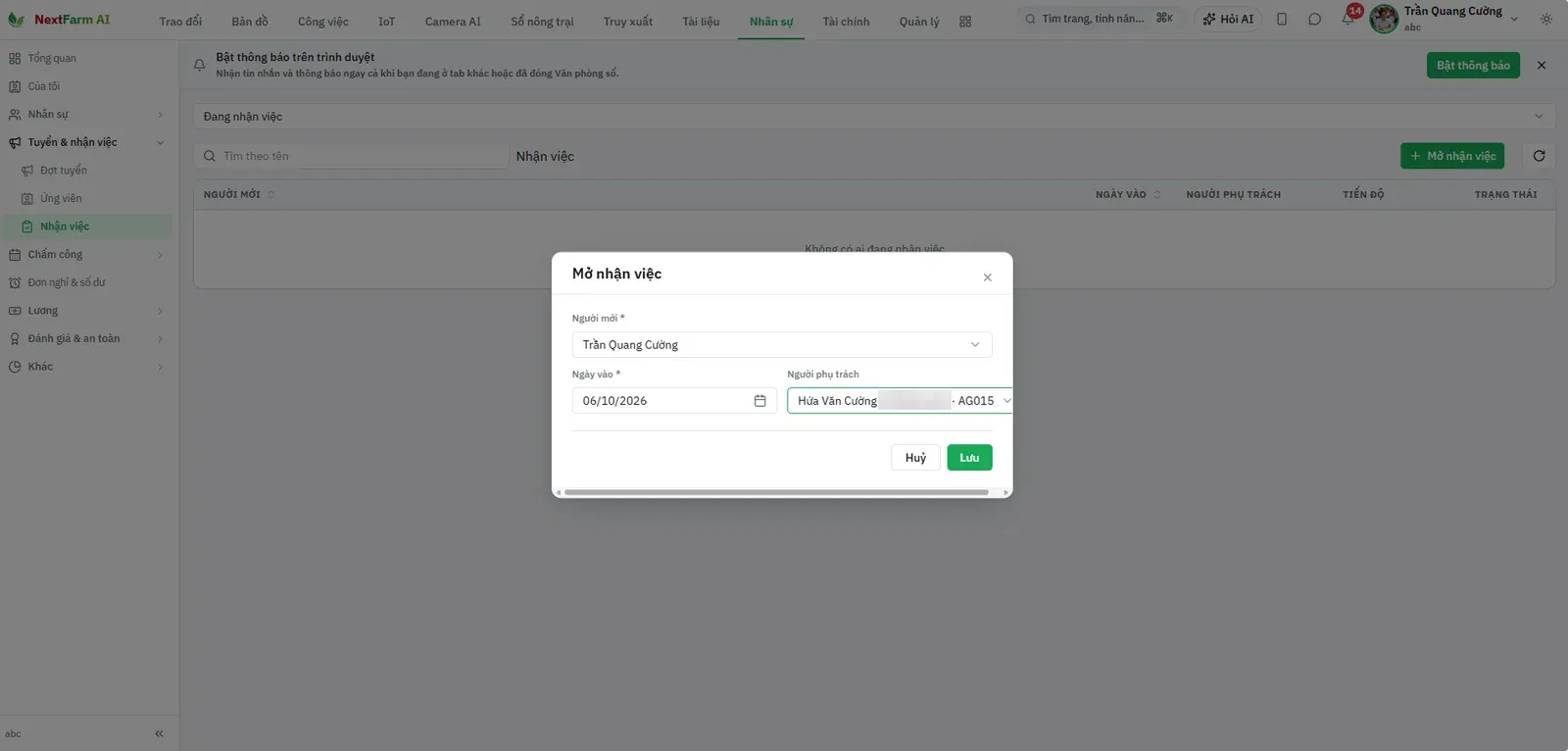This screenshot has height=751, width=1568.
Task: Click the Tìm theo tên search field
Action: pos(351,156)
